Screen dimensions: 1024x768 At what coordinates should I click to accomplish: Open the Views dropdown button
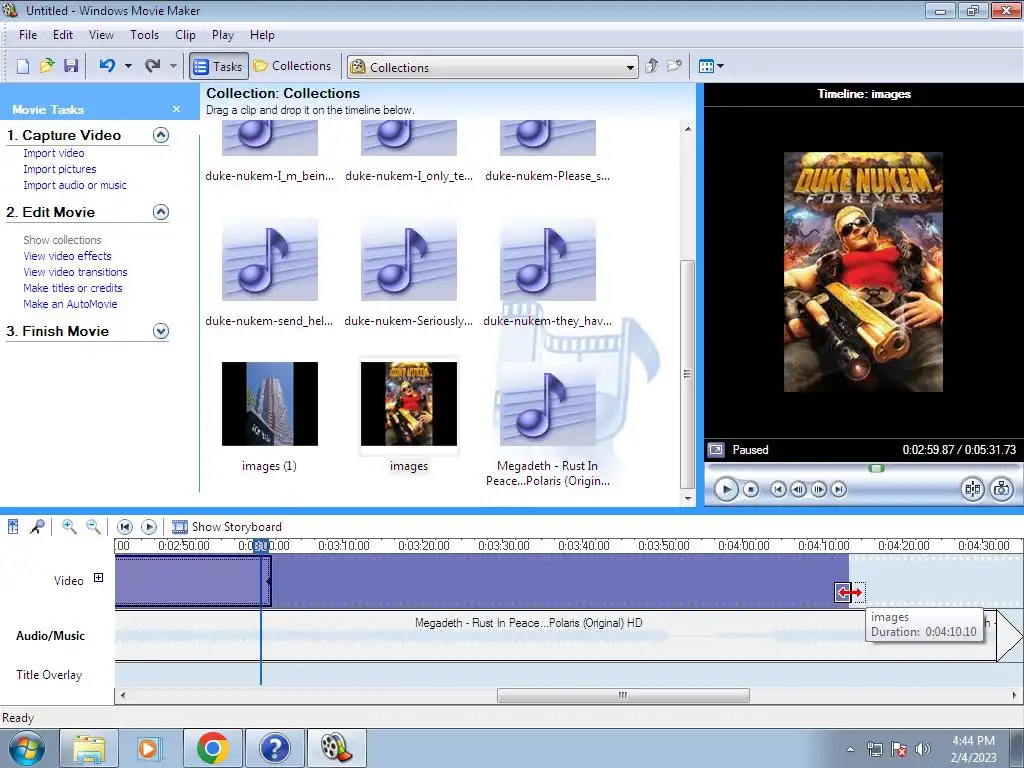coord(711,66)
